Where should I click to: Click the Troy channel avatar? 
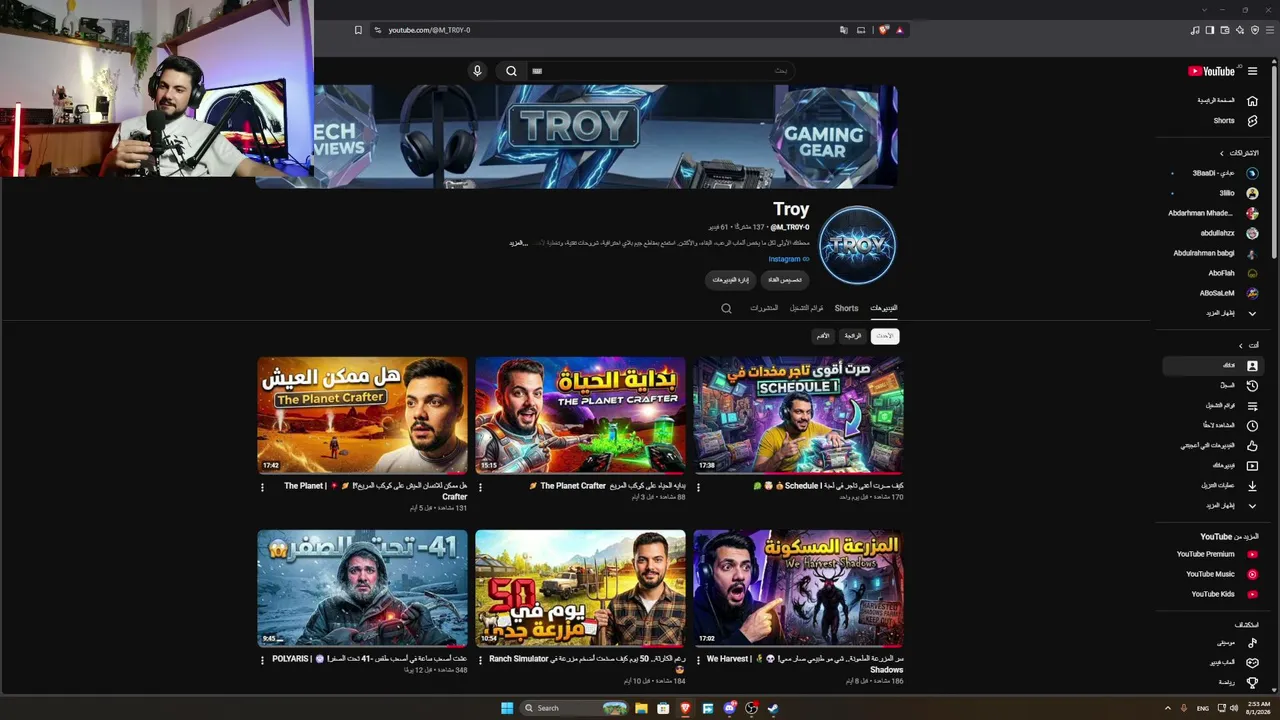coord(857,245)
